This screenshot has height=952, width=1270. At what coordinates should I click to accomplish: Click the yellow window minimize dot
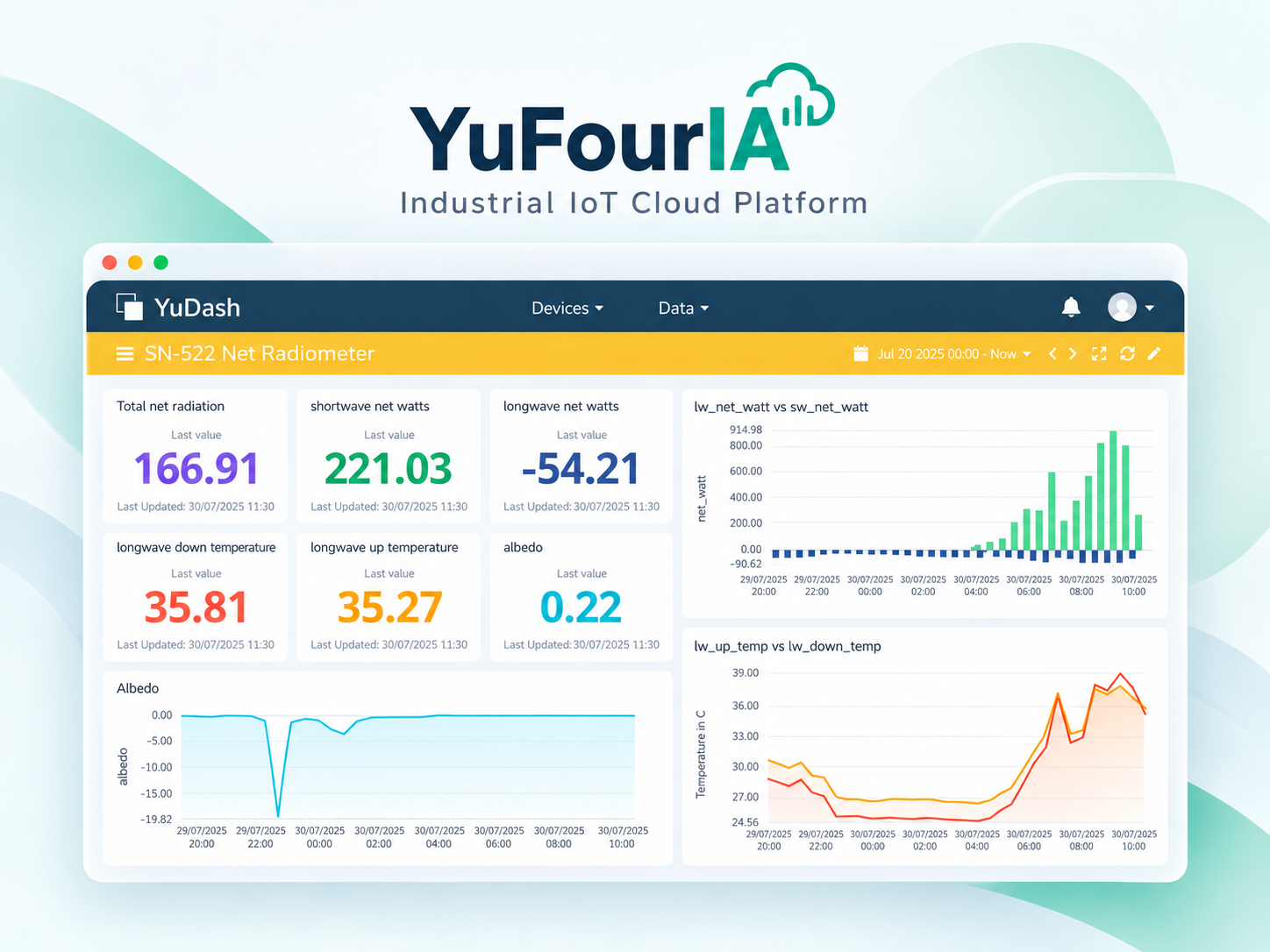pos(135,262)
